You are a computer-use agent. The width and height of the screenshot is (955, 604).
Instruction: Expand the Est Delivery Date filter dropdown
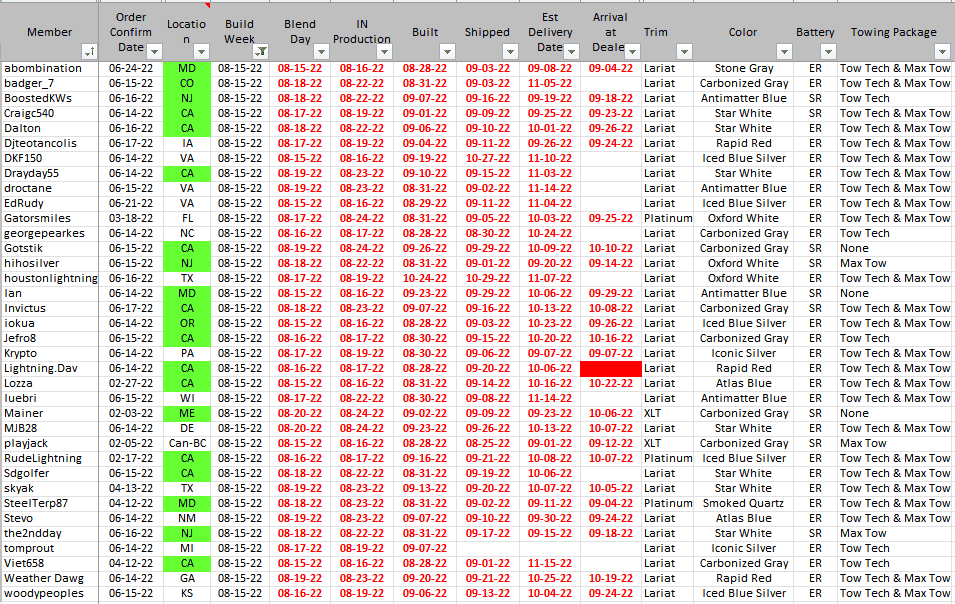click(571, 51)
